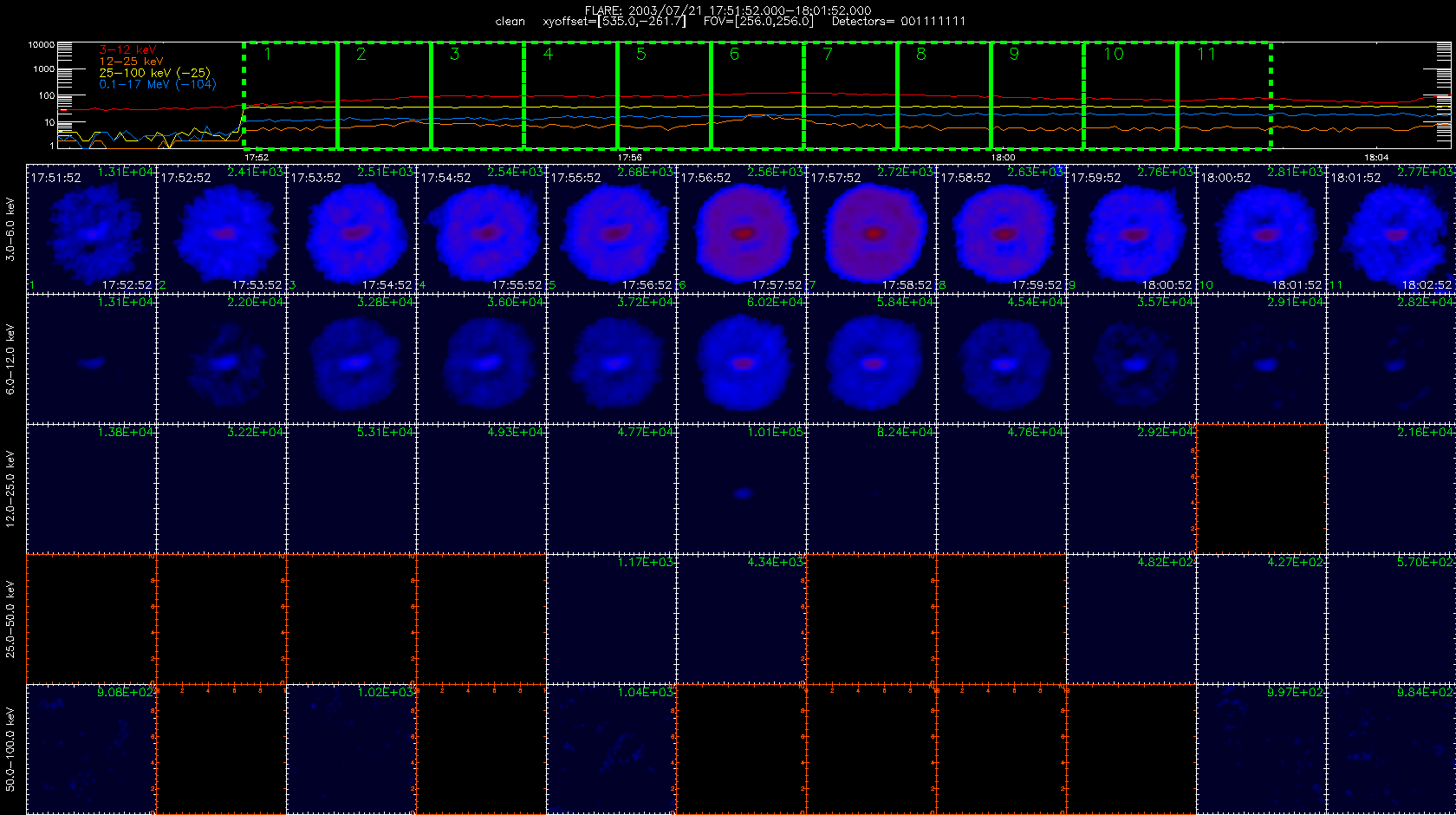Click the 4.82E+02 peak value text
Image resolution: width=1456 pixels, height=815 pixels.
[x=1165, y=562]
